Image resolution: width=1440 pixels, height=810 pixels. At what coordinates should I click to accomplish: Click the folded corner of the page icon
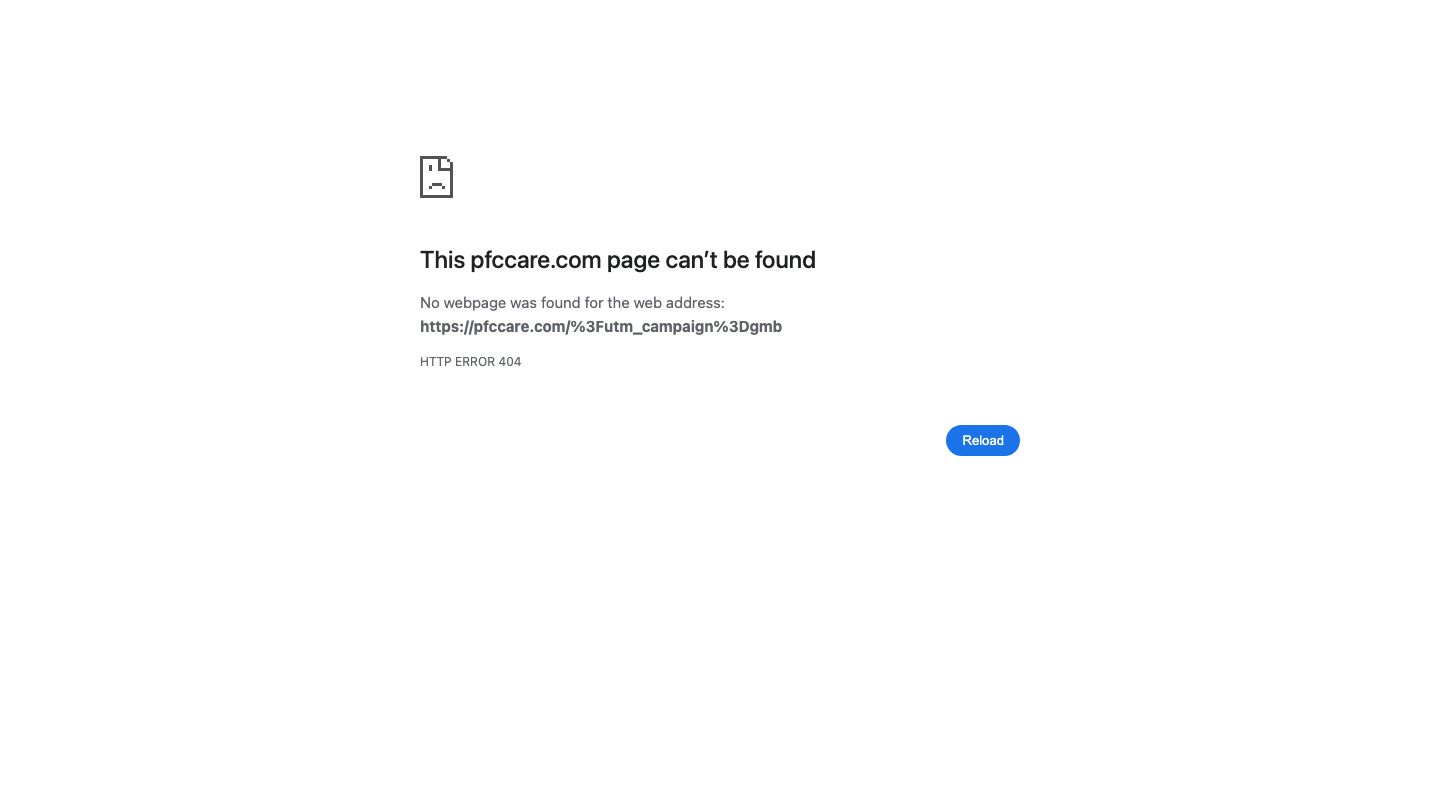pyautogui.click(x=447, y=162)
